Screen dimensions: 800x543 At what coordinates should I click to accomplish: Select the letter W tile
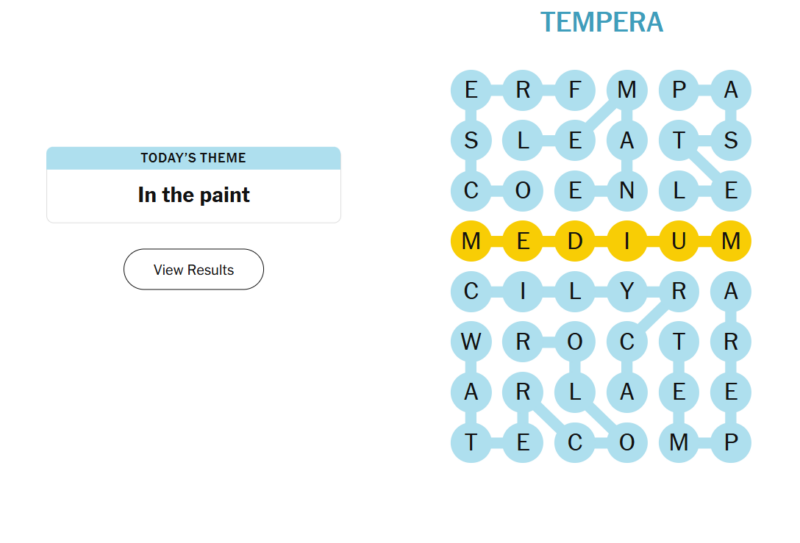[x=471, y=341]
